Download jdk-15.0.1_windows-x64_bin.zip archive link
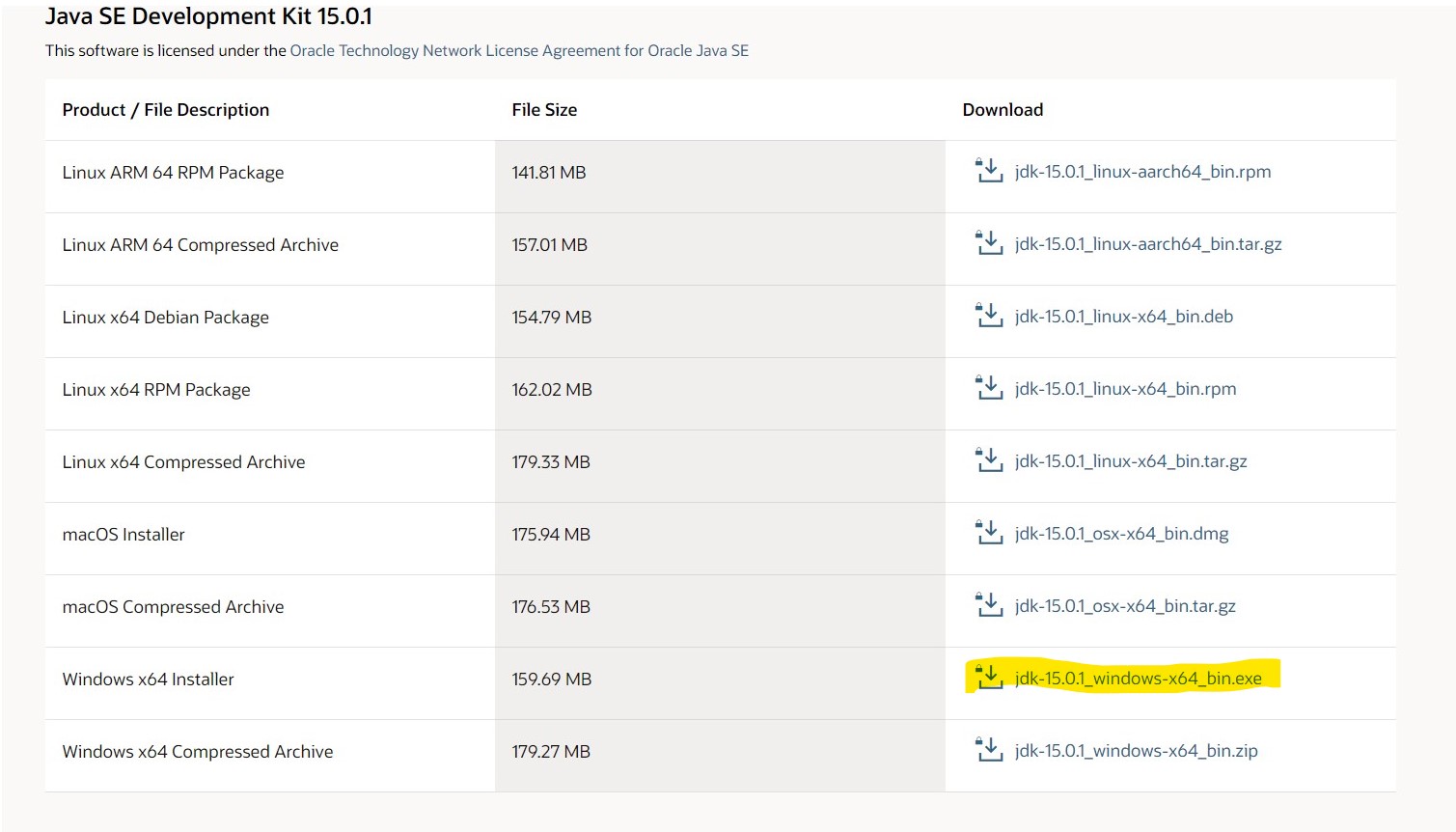Viewport: 1456px width, 832px height. pos(1137,751)
